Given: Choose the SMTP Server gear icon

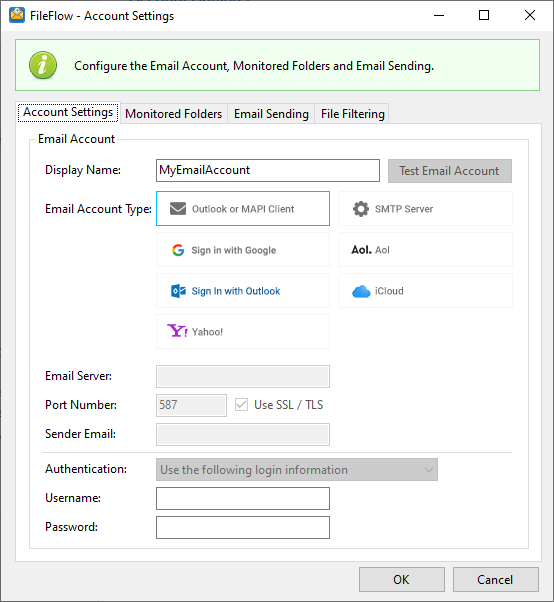Looking at the screenshot, I should tap(361, 209).
